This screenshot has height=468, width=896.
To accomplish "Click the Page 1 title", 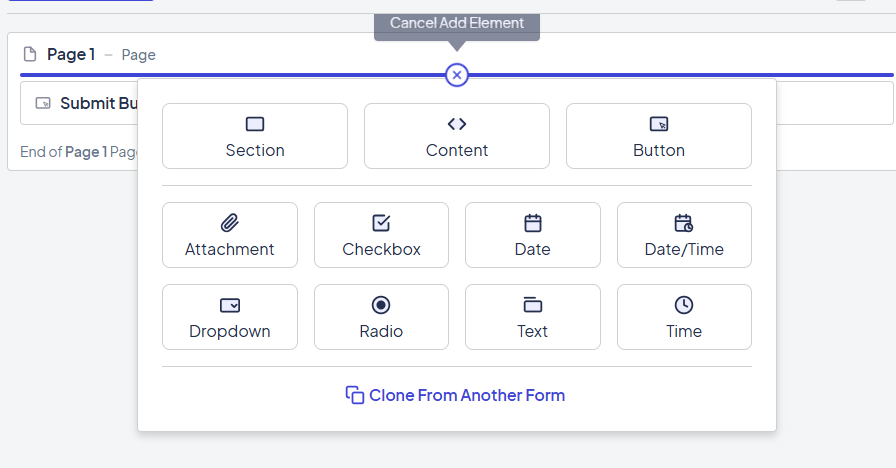I will [x=71, y=54].
